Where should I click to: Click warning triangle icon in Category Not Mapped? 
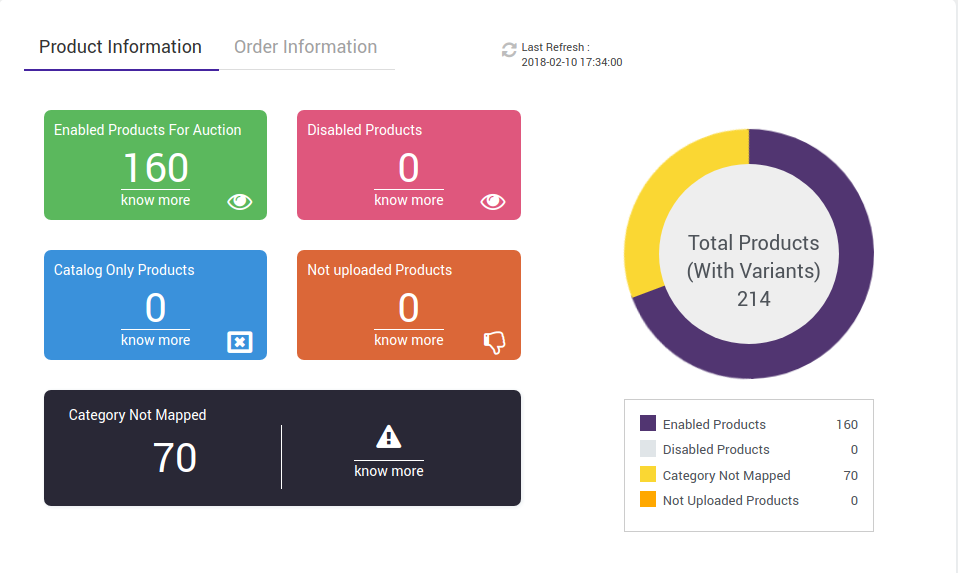[388, 437]
